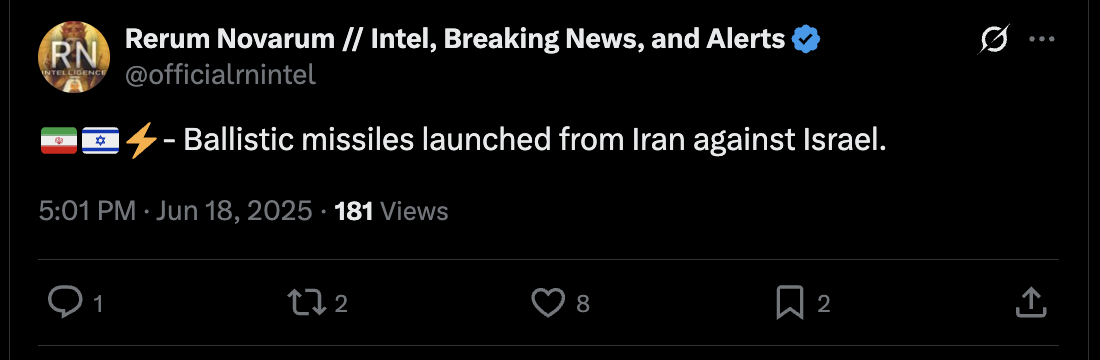Screen dimensions: 1100x360
Task: Repost using the retweet arrows icon
Action: click(307, 302)
